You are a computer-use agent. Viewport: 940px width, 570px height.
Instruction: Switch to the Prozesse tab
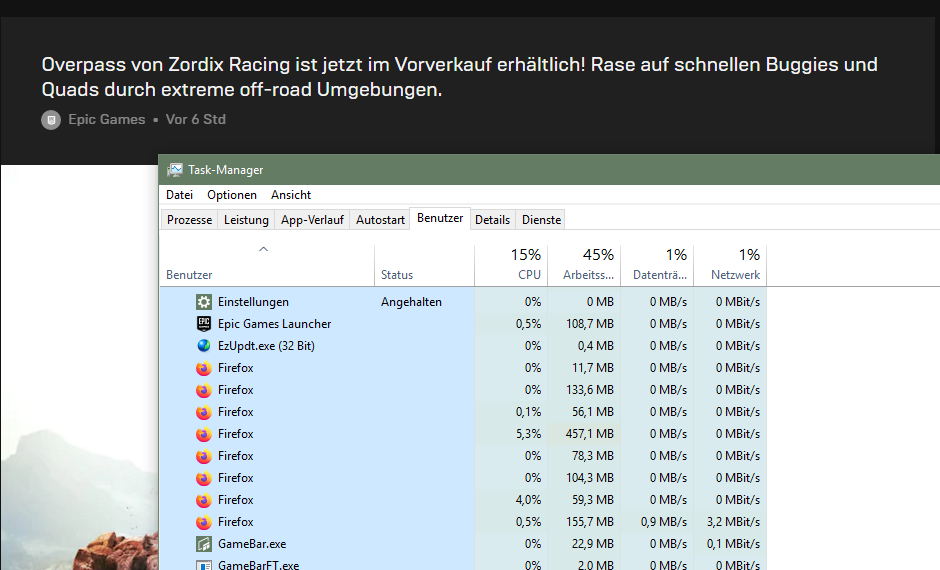pos(189,220)
